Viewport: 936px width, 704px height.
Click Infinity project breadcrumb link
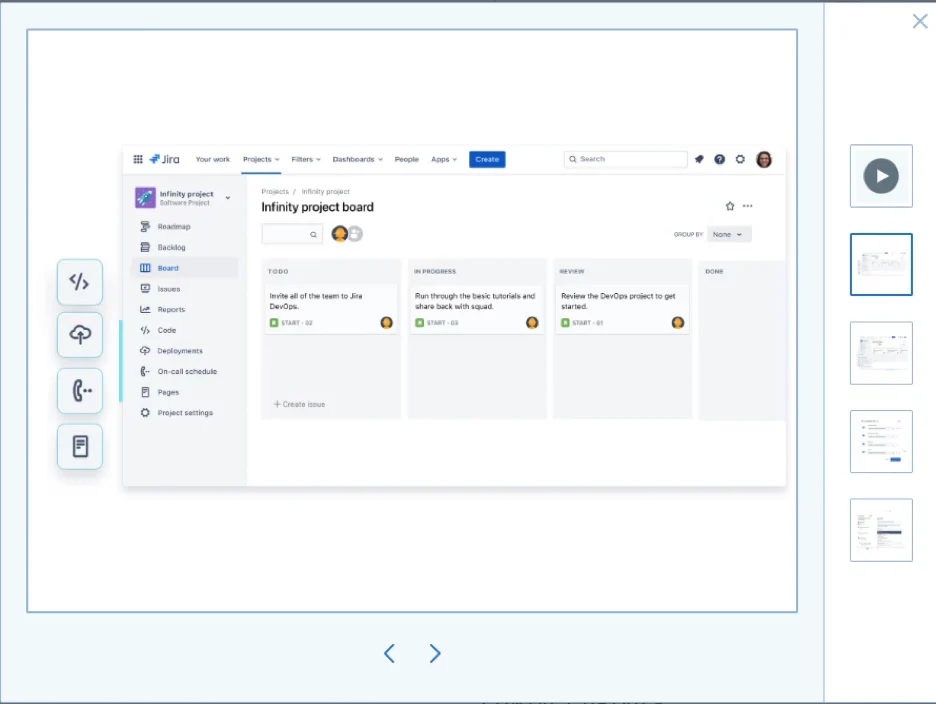[x=325, y=192]
